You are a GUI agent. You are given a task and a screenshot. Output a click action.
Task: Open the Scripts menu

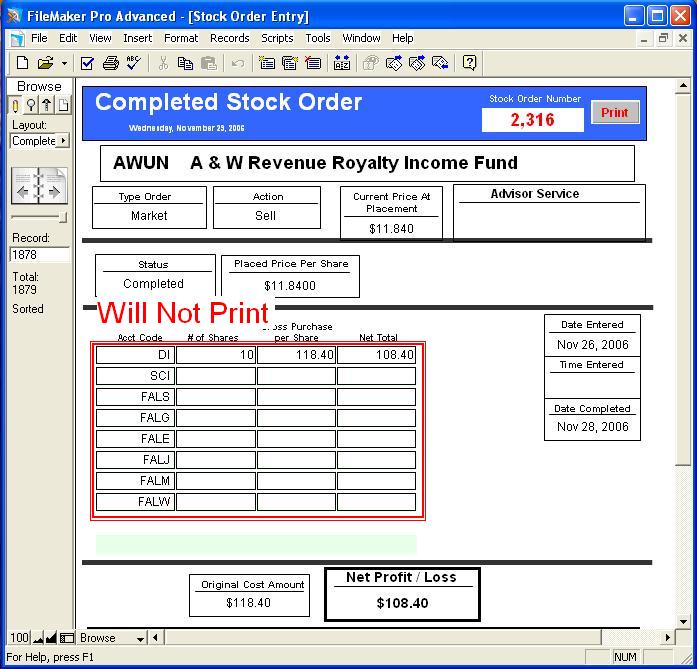pyautogui.click(x=277, y=38)
